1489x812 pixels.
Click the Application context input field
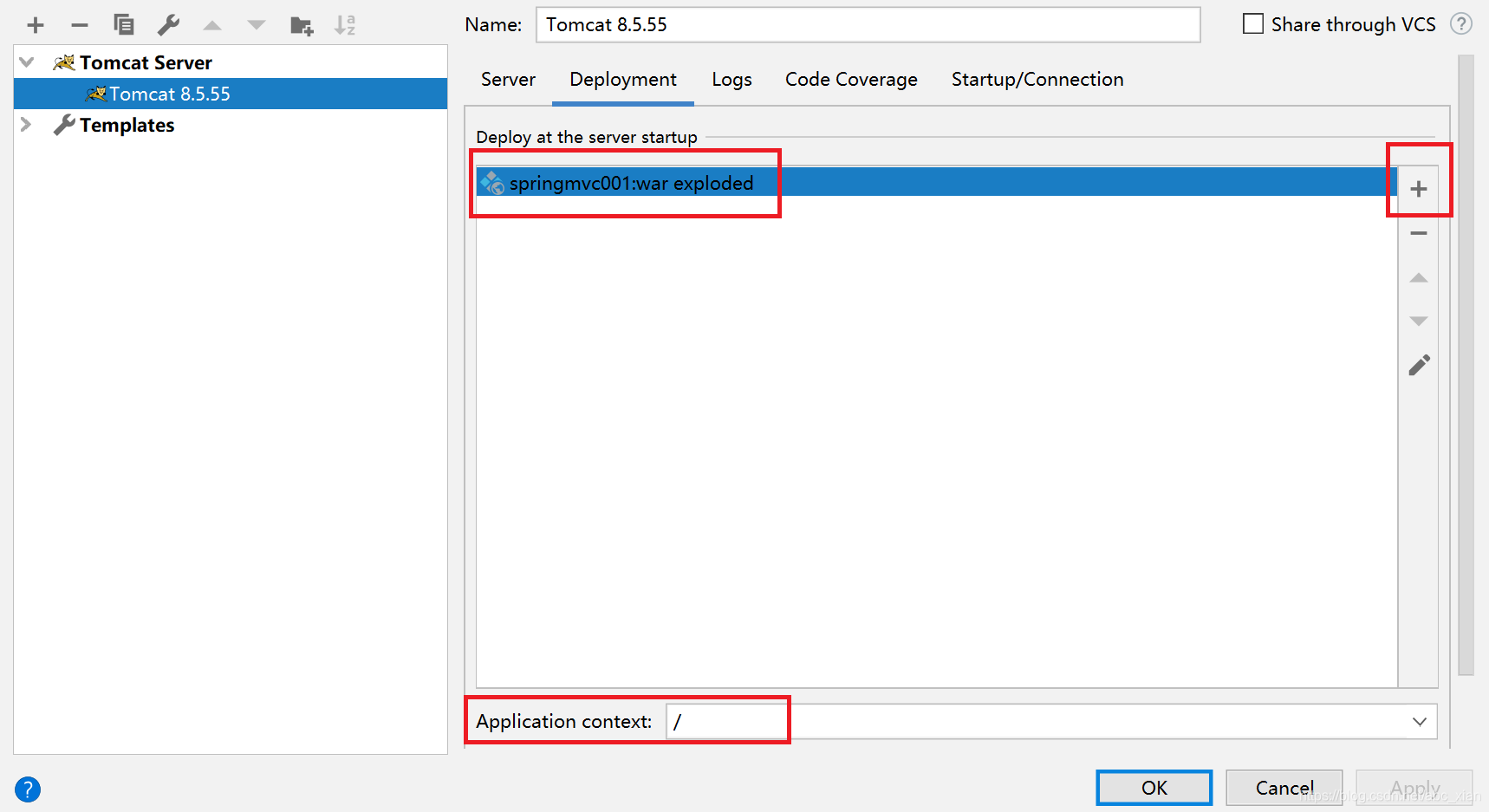[1051, 722]
